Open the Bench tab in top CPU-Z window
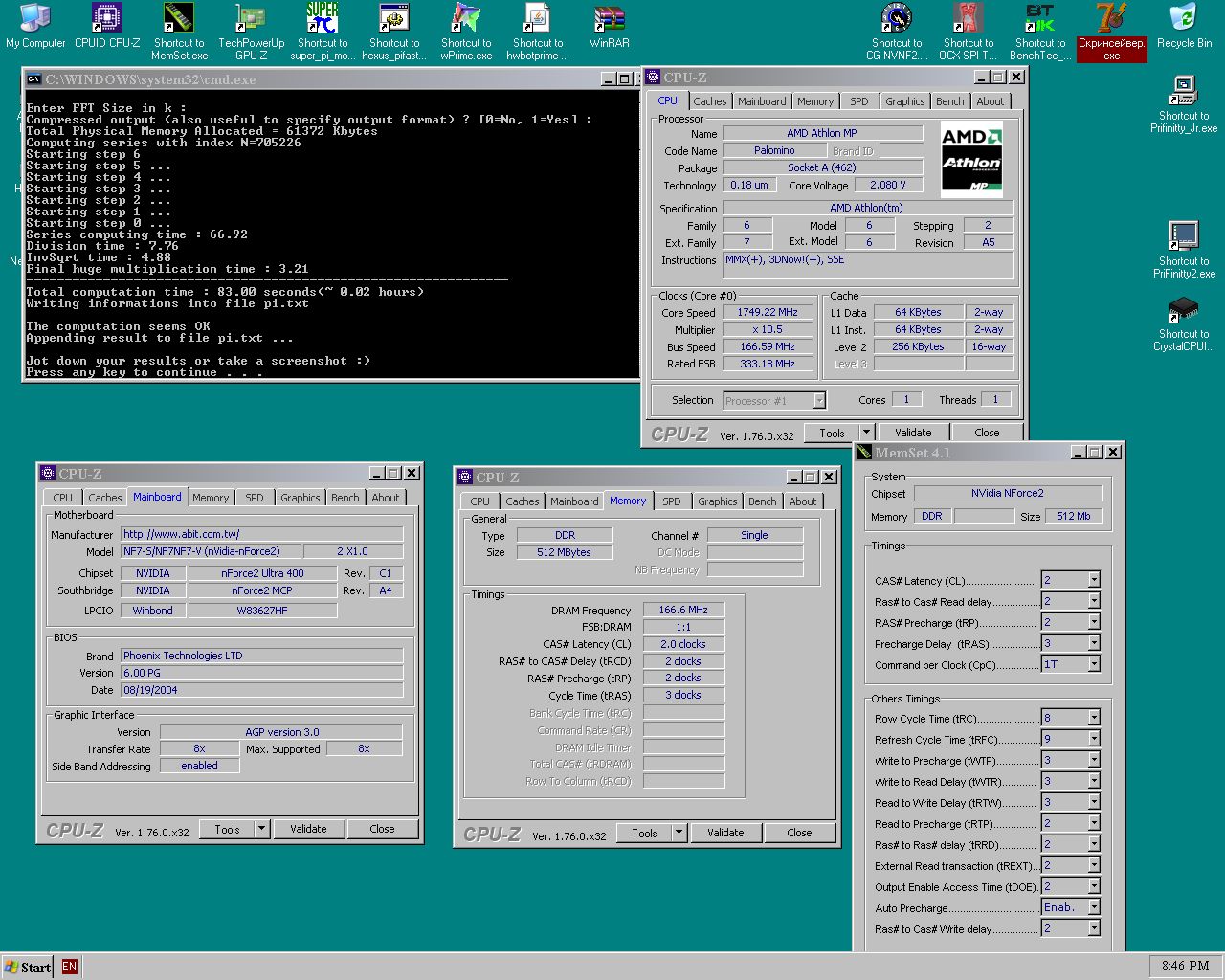Image resolution: width=1225 pixels, height=980 pixels. [950, 101]
